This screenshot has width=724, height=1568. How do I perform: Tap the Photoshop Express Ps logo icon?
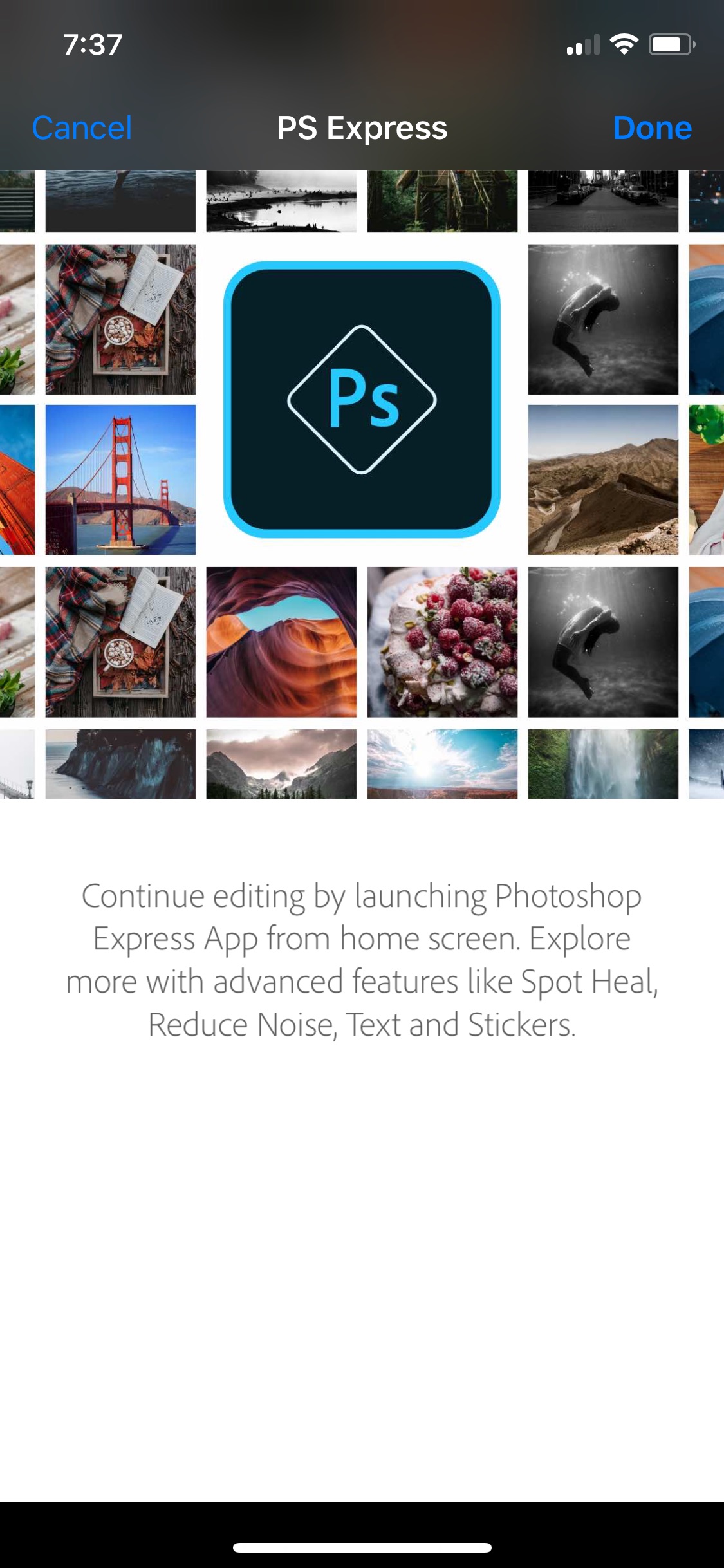pyautogui.click(x=362, y=400)
